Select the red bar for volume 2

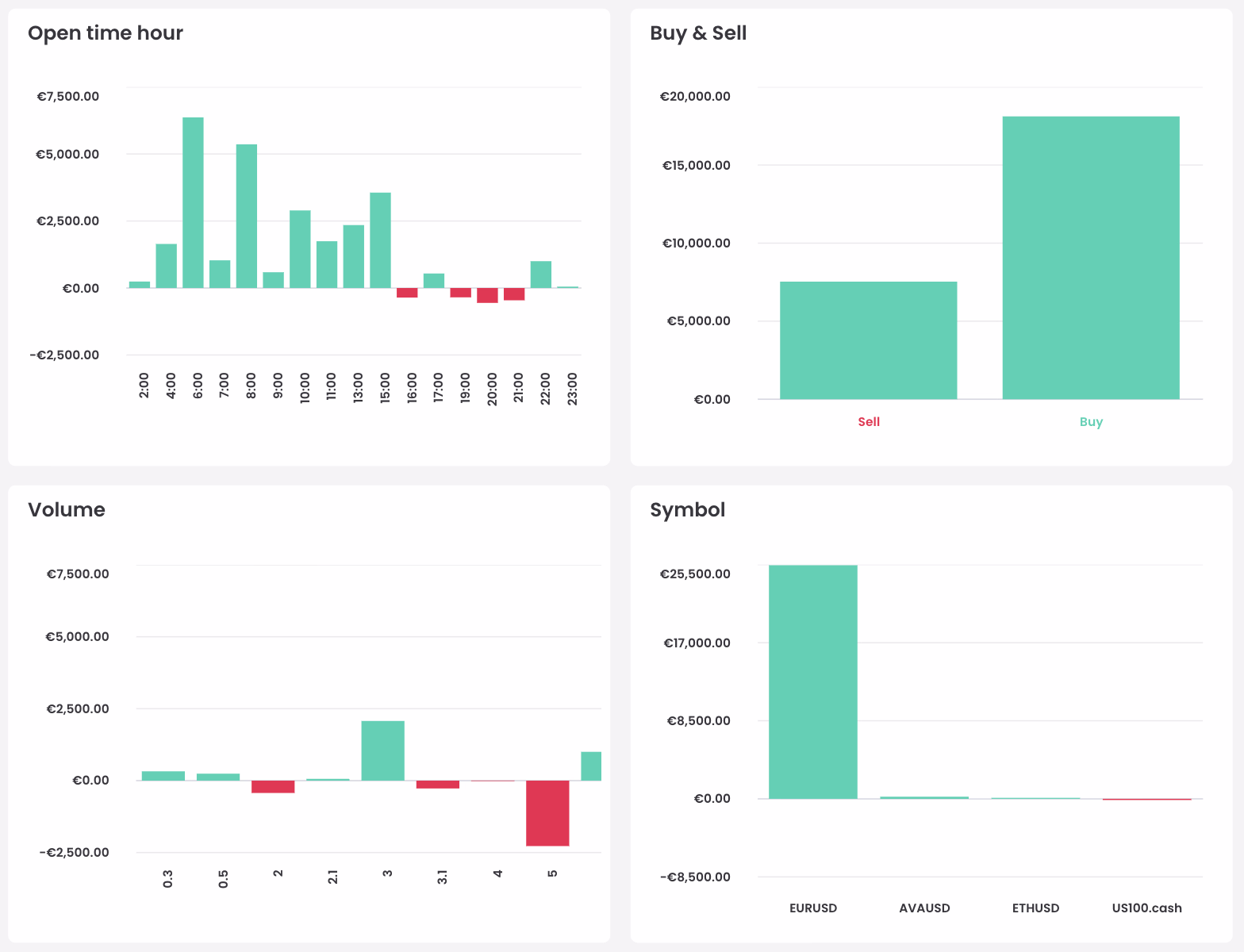[273, 787]
